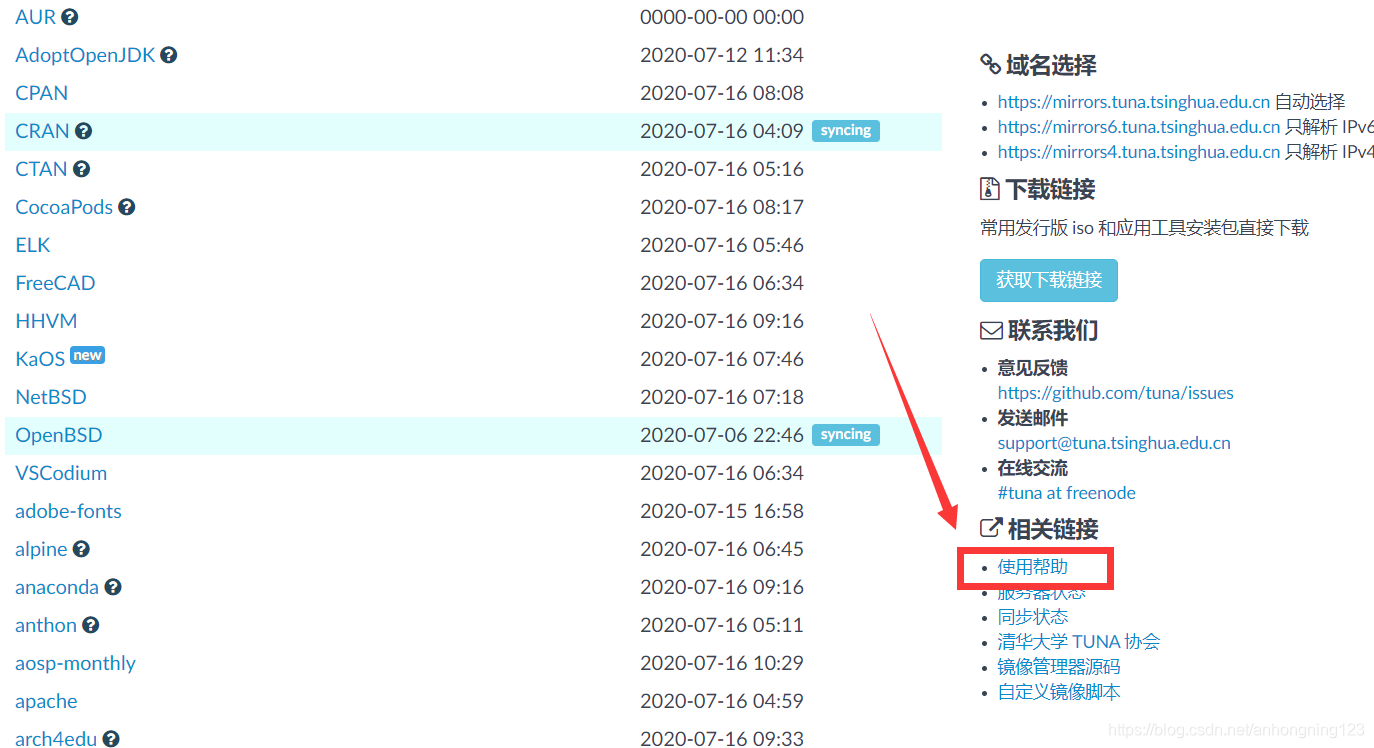Open help icon next to AUR
1374x748 pixels.
(69, 17)
